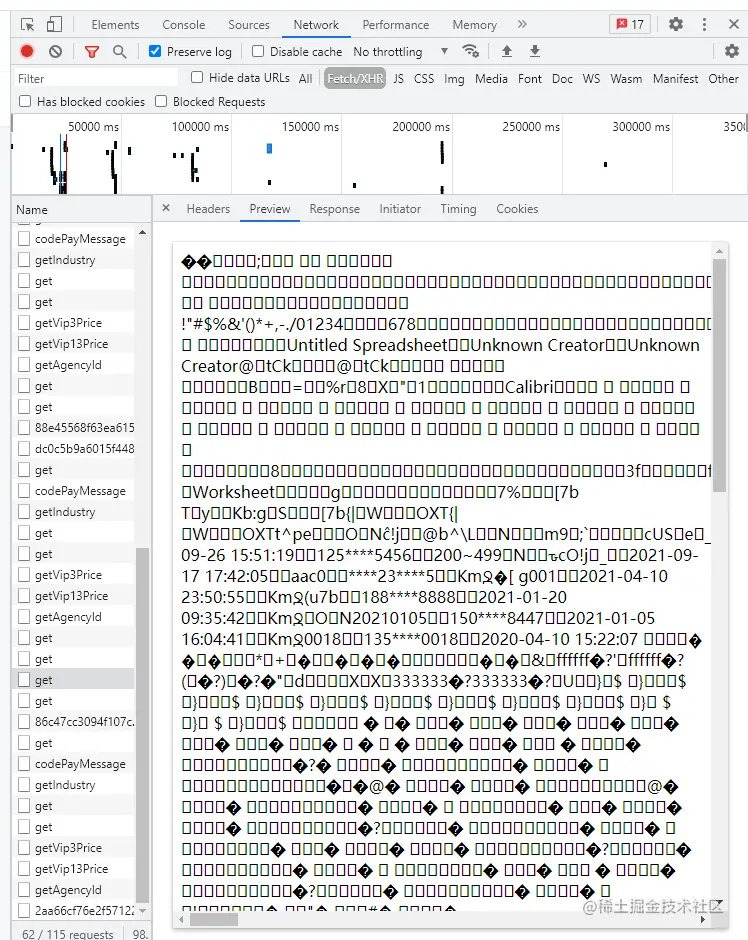The image size is (748, 940).
Task: Filter requests by Manifest
Action: coord(675,79)
